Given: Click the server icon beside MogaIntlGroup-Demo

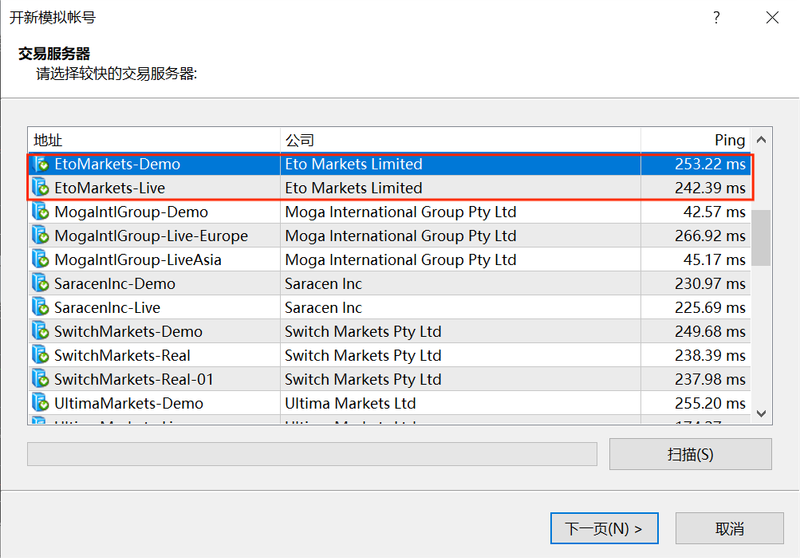Looking at the screenshot, I should point(40,212).
